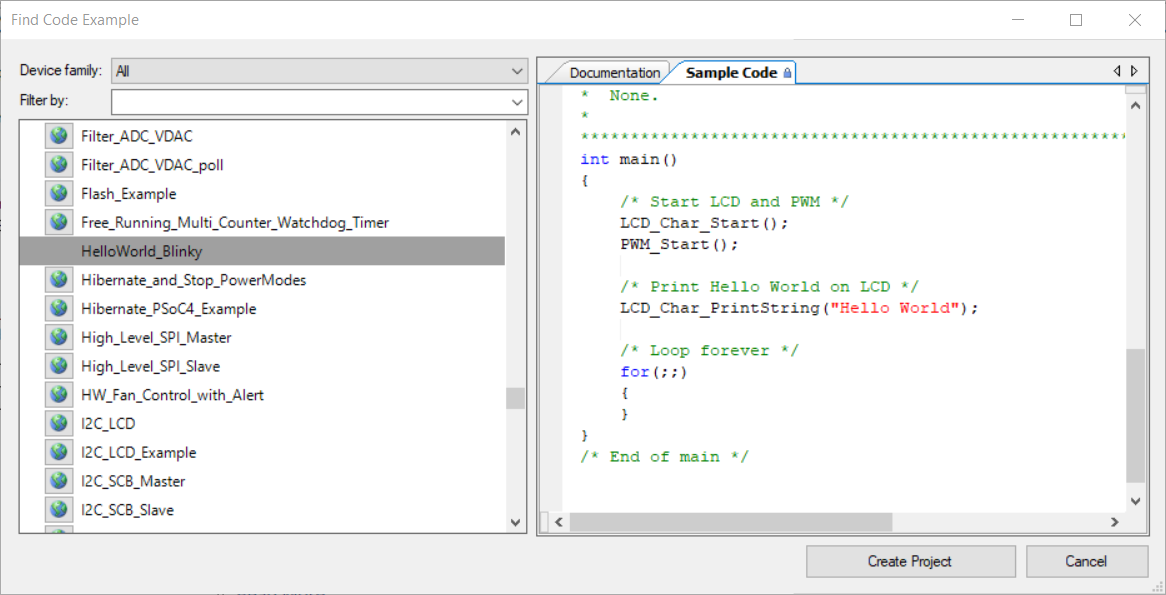Open the Filter by dropdown
Screen dimensions: 1166x595
[517, 101]
